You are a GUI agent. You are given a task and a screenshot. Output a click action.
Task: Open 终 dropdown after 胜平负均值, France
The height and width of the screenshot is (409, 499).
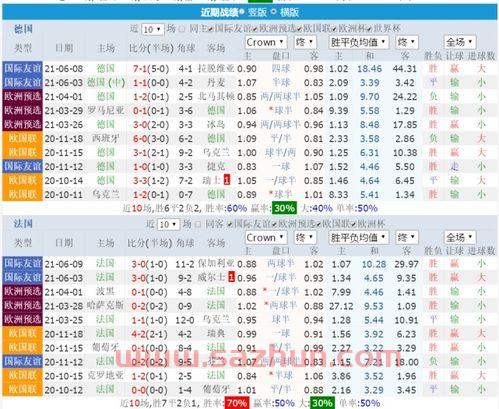407,238
